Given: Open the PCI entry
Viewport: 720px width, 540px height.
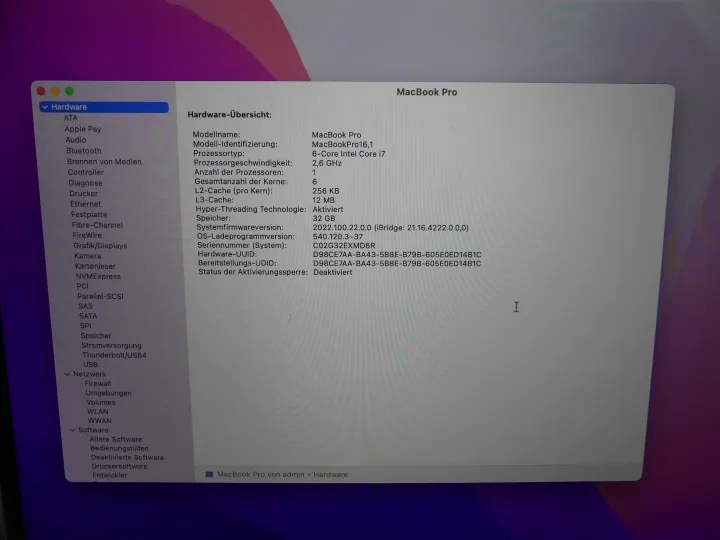Looking at the screenshot, I should (82, 286).
